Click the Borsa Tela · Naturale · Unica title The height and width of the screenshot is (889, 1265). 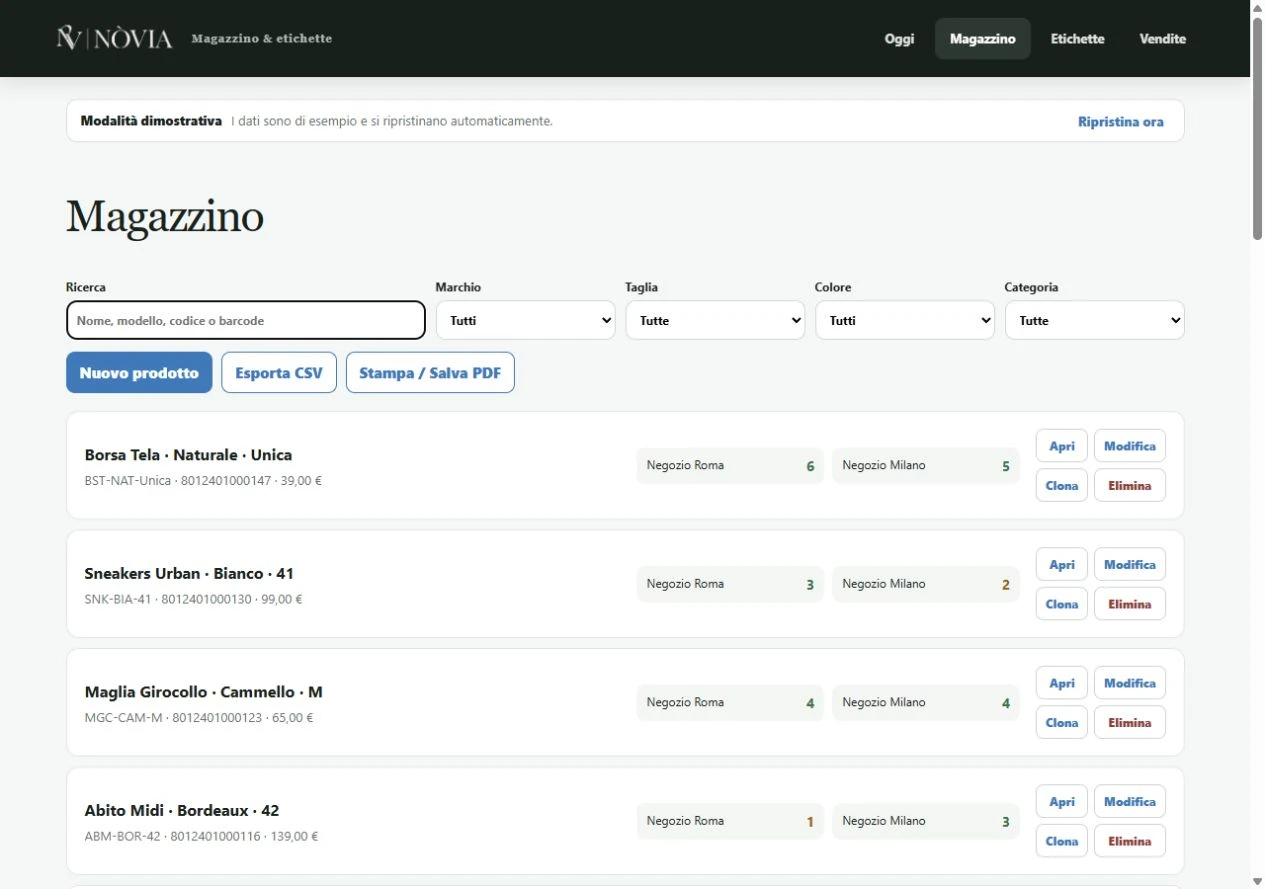188,455
